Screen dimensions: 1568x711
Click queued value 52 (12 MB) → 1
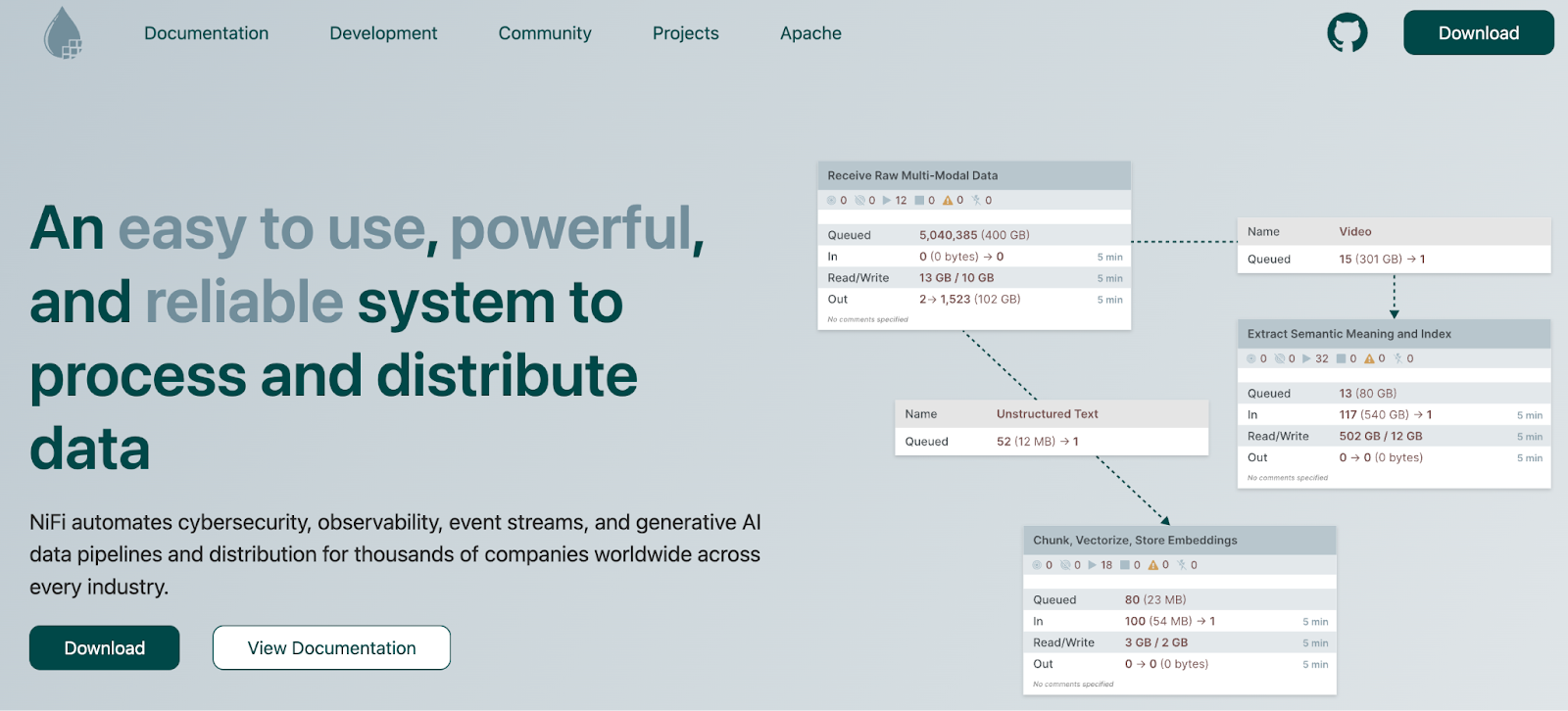pos(1037,442)
